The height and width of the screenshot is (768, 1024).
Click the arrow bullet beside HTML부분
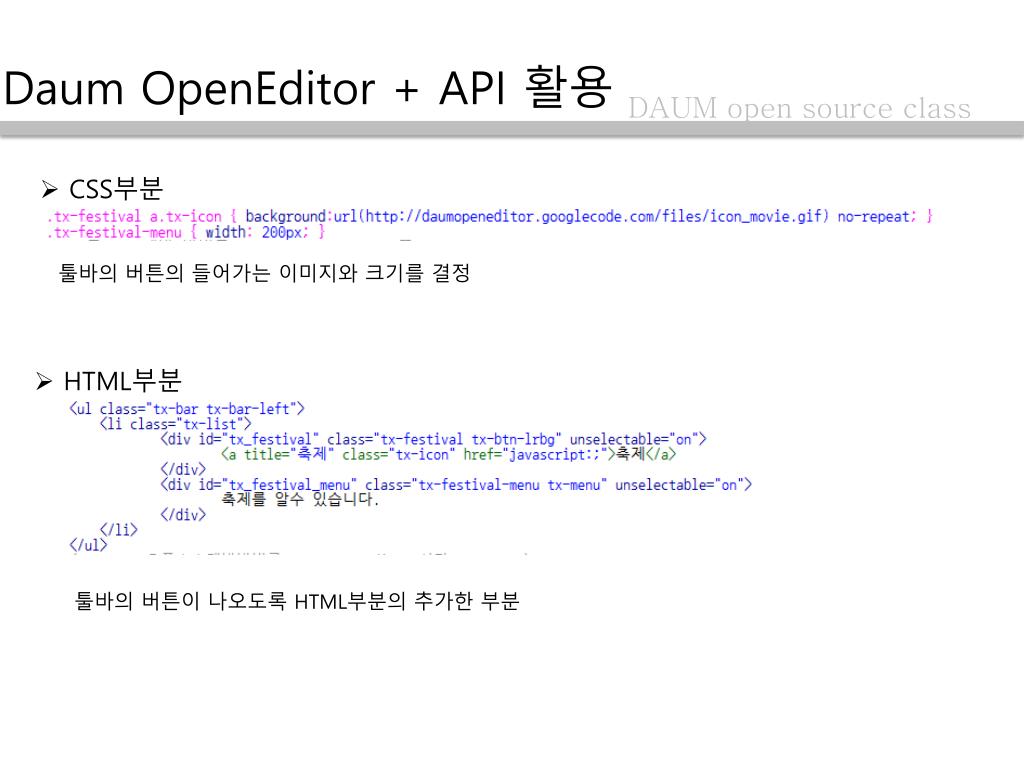[44, 380]
